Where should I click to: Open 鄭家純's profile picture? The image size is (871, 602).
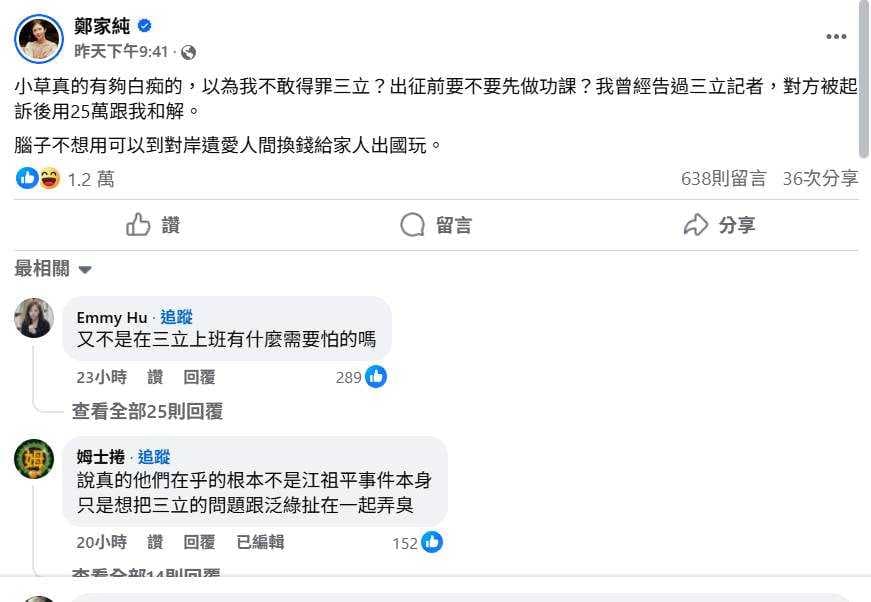(39, 39)
